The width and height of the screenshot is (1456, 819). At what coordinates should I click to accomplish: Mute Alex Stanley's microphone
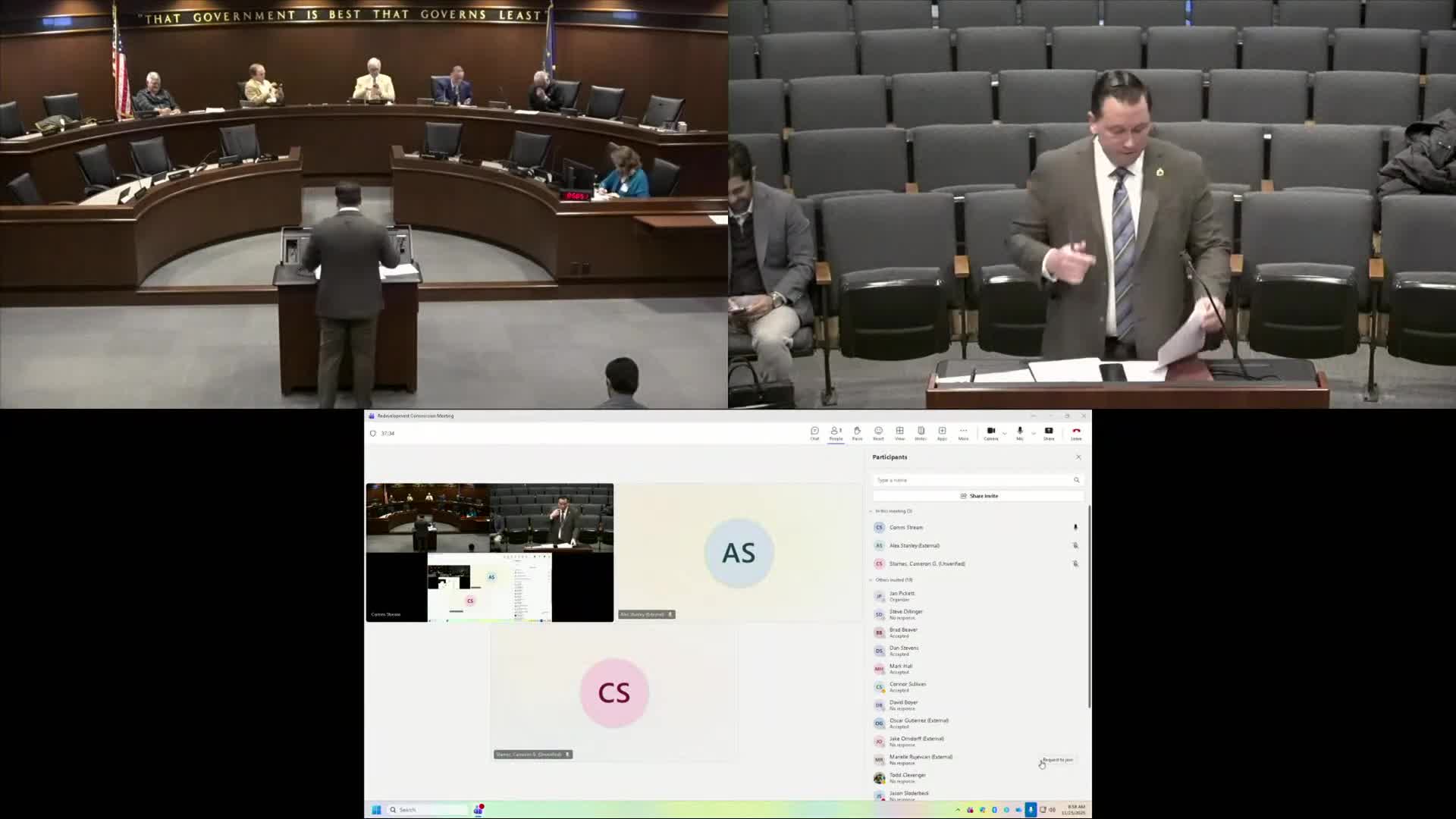[1075, 545]
